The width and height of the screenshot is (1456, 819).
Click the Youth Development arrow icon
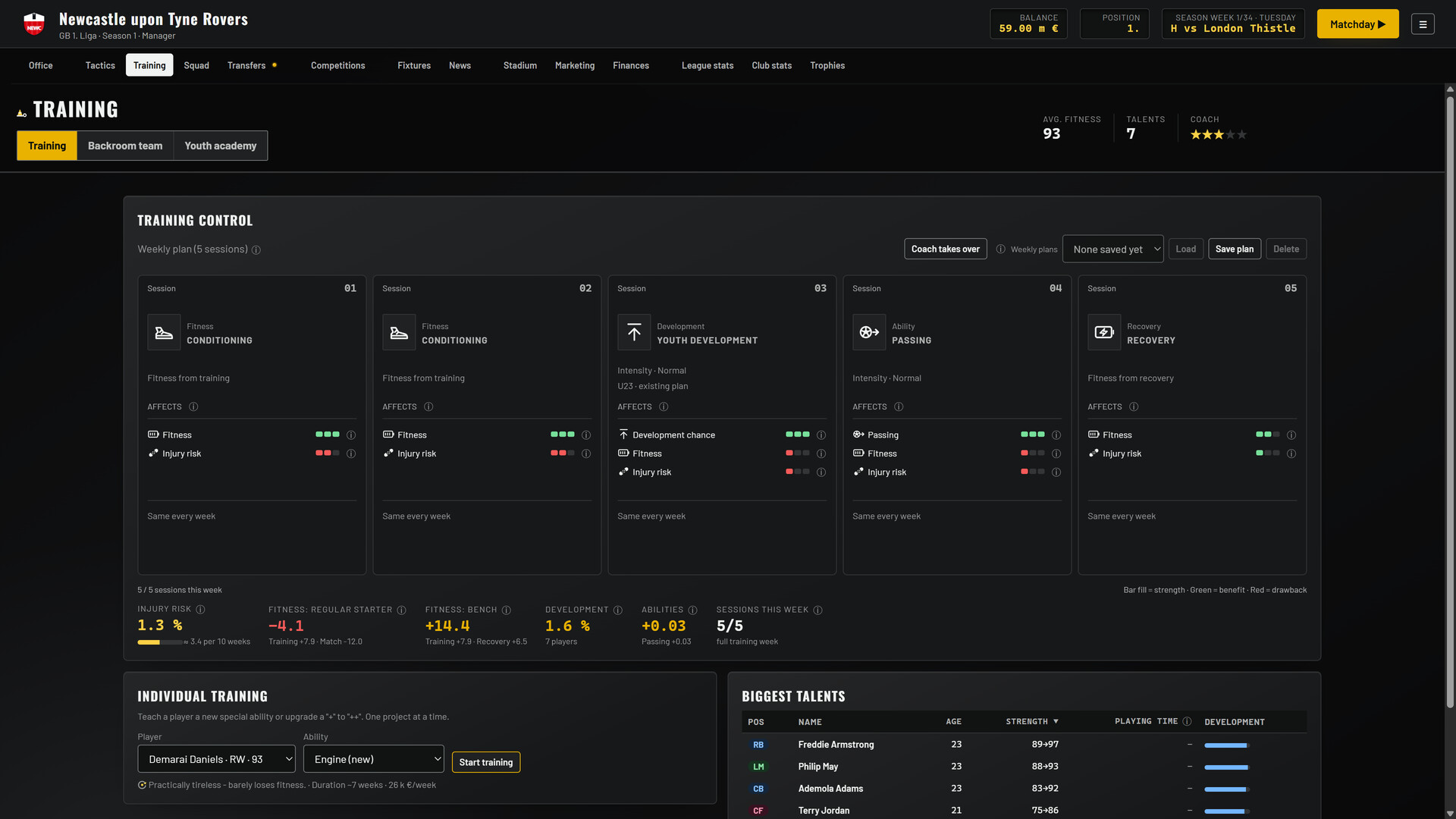[x=634, y=332]
